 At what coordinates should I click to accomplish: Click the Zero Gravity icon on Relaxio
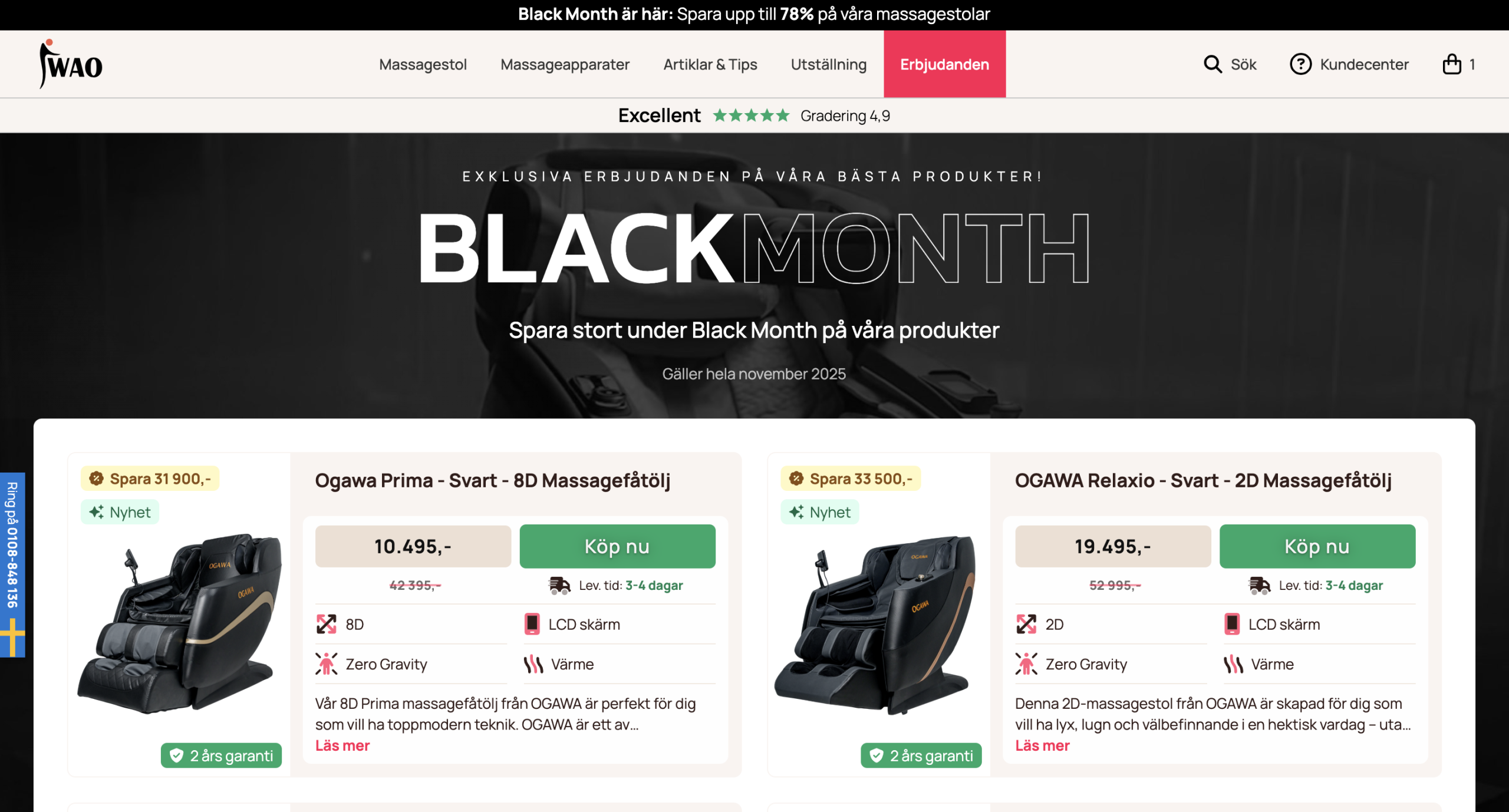point(1026,664)
